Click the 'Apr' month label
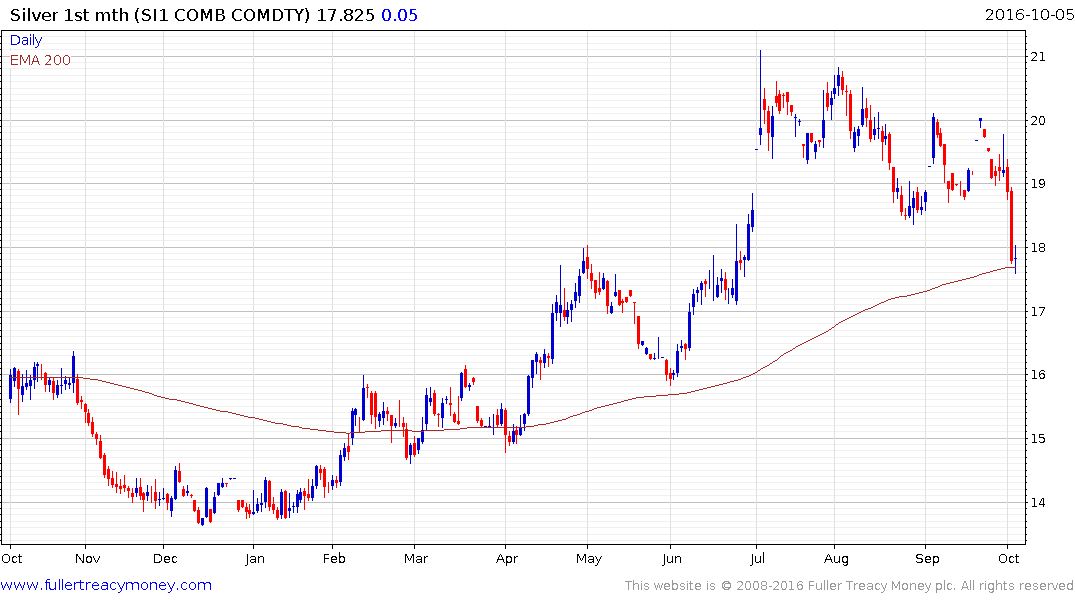Image resolution: width=1075 pixels, height=600 pixels. [507, 558]
